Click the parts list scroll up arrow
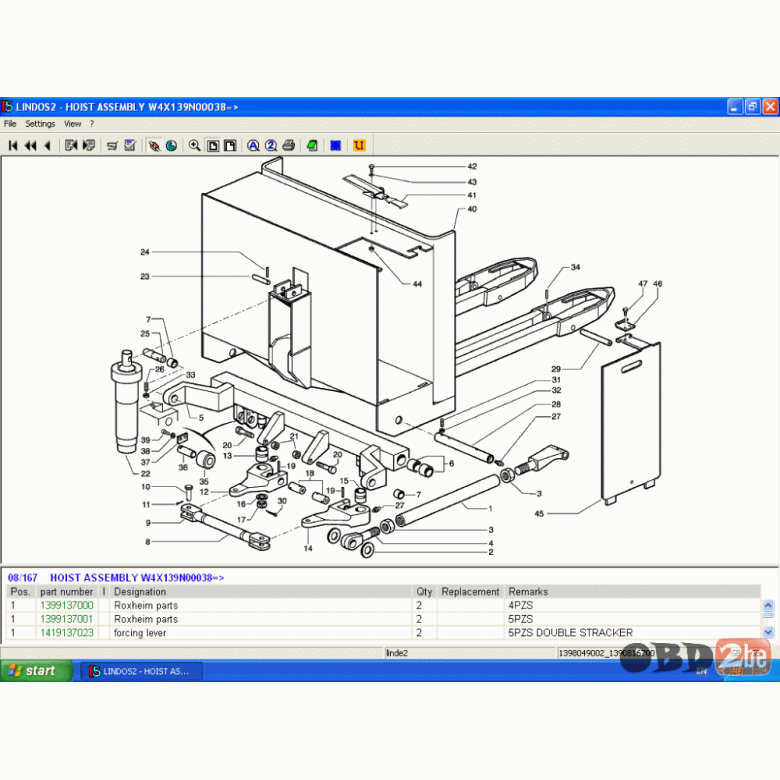This screenshot has height=780, width=780. pyautogui.click(x=768, y=605)
